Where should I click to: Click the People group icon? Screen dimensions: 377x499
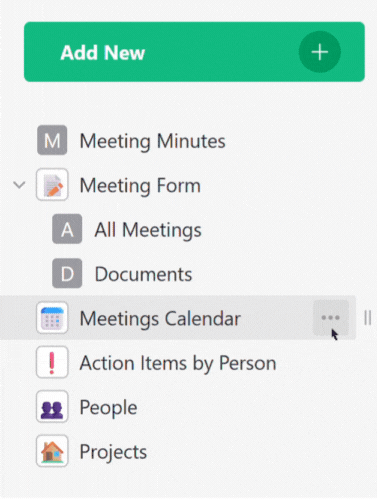[x=52, y=406]
